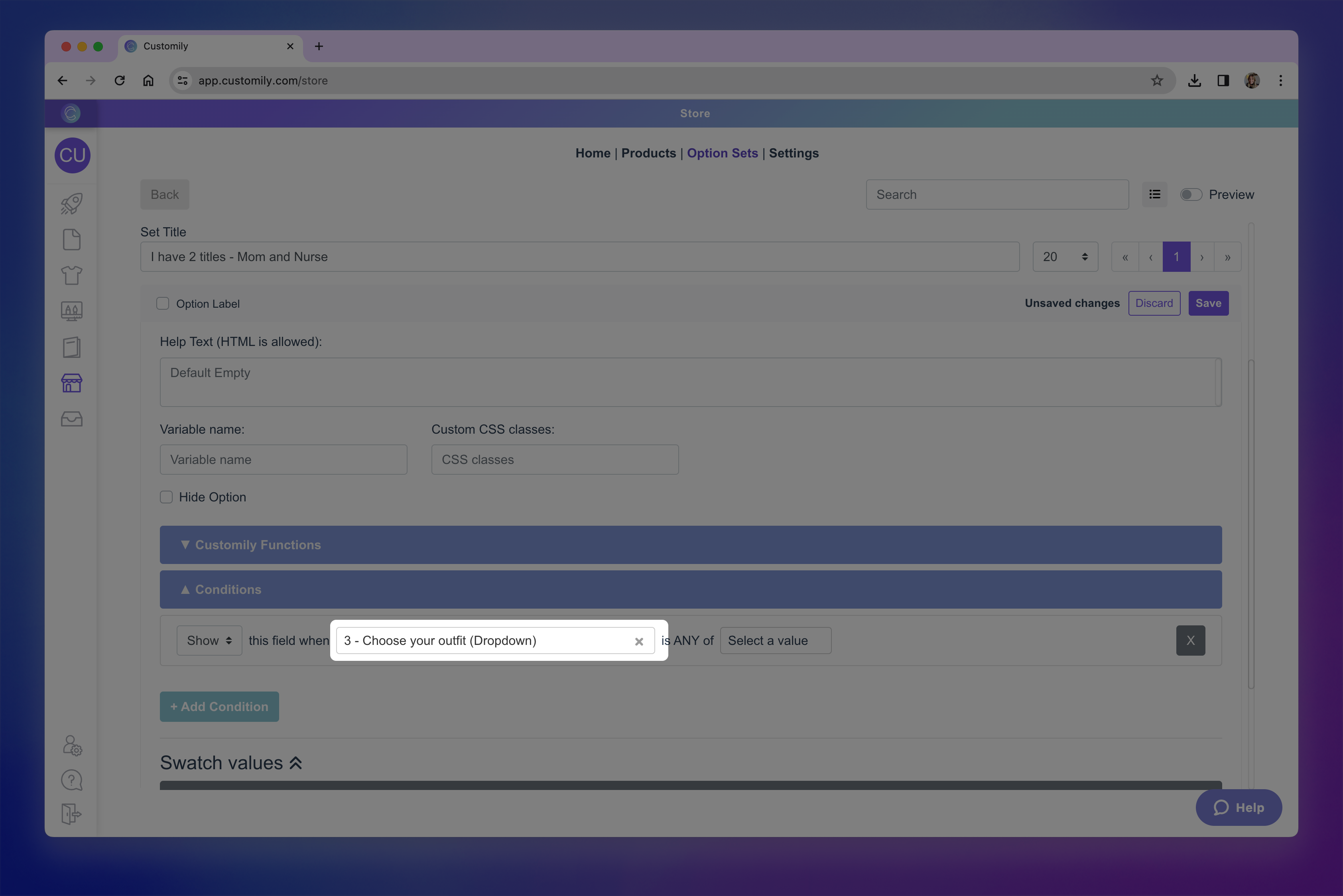Viewport: 1343px width, 896px height.
Task: Toggle the Preview switch
Action: tap(1191, 195)
